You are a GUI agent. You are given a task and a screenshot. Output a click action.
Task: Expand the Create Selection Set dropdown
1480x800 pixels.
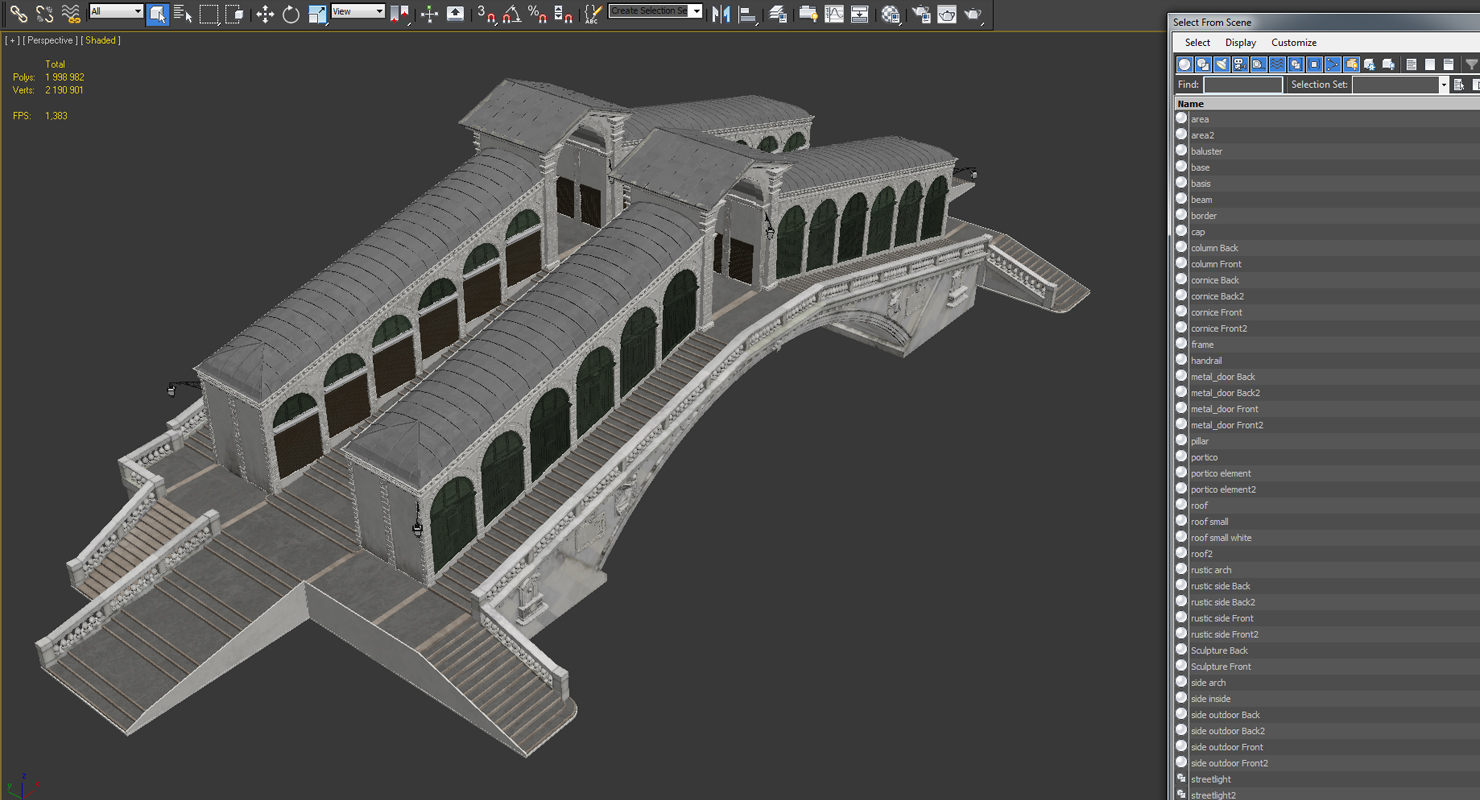[x=698, y=11]
